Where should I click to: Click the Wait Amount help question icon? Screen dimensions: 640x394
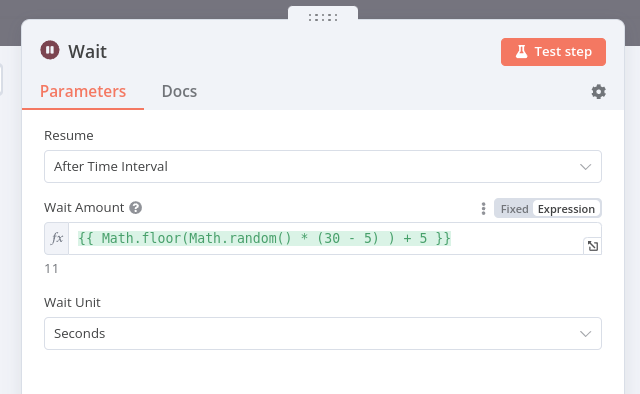click(x=136, y=208)
